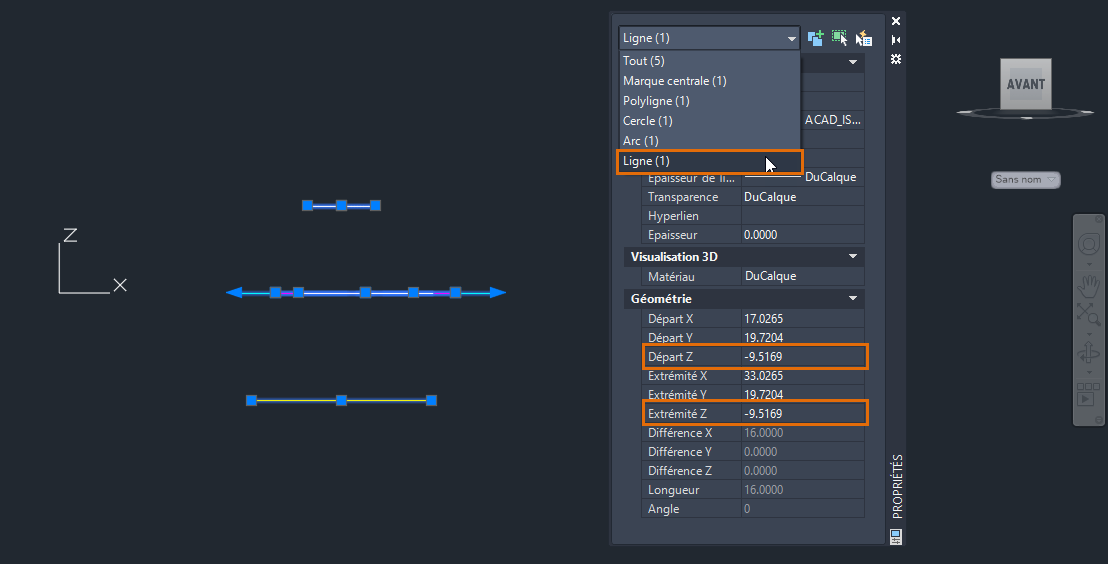Choose Ligne (1) from the dropdown list
The image size is (1108, 564).
[709, 161]
